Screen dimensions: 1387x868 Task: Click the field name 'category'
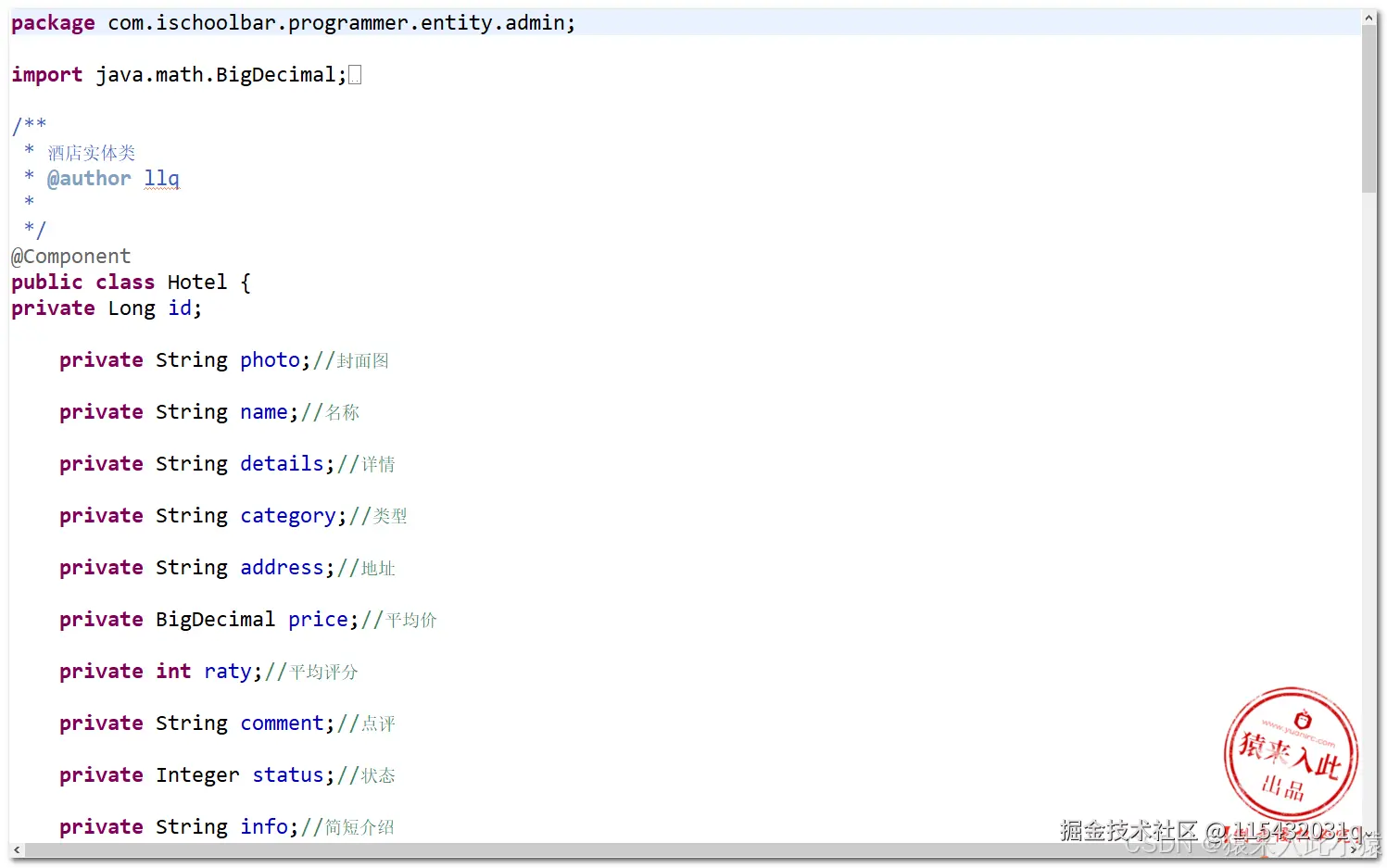point(288,516)
